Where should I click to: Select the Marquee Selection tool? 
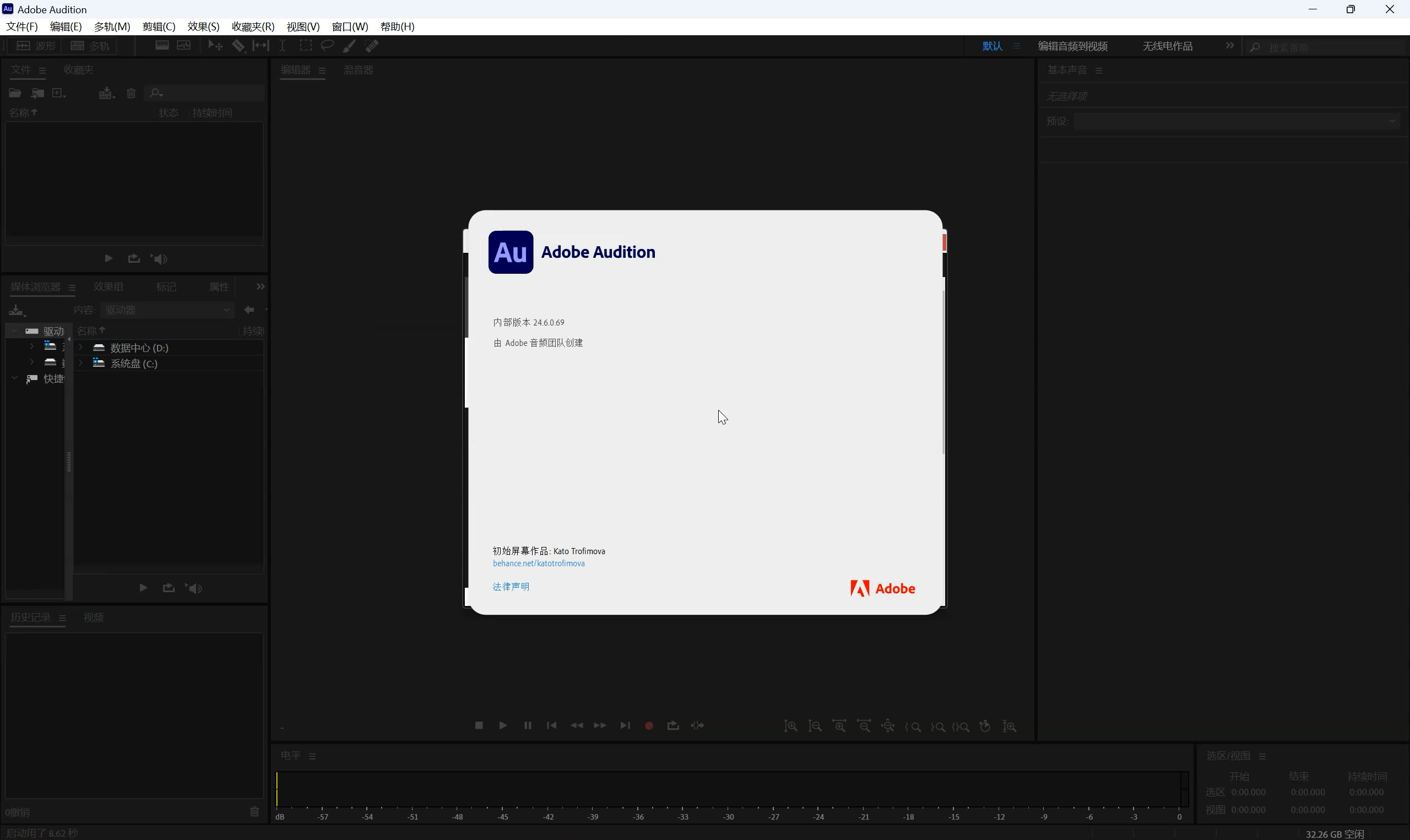pos(306,46)
